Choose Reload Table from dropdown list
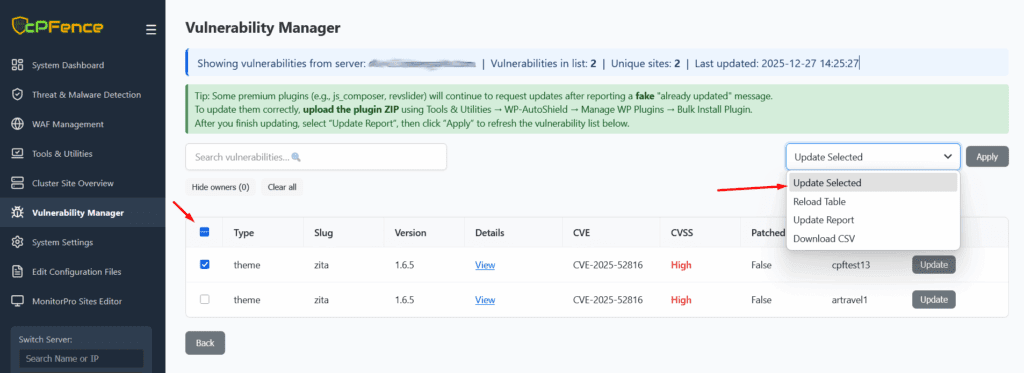The image size is (1024, 373). (872, 202)
